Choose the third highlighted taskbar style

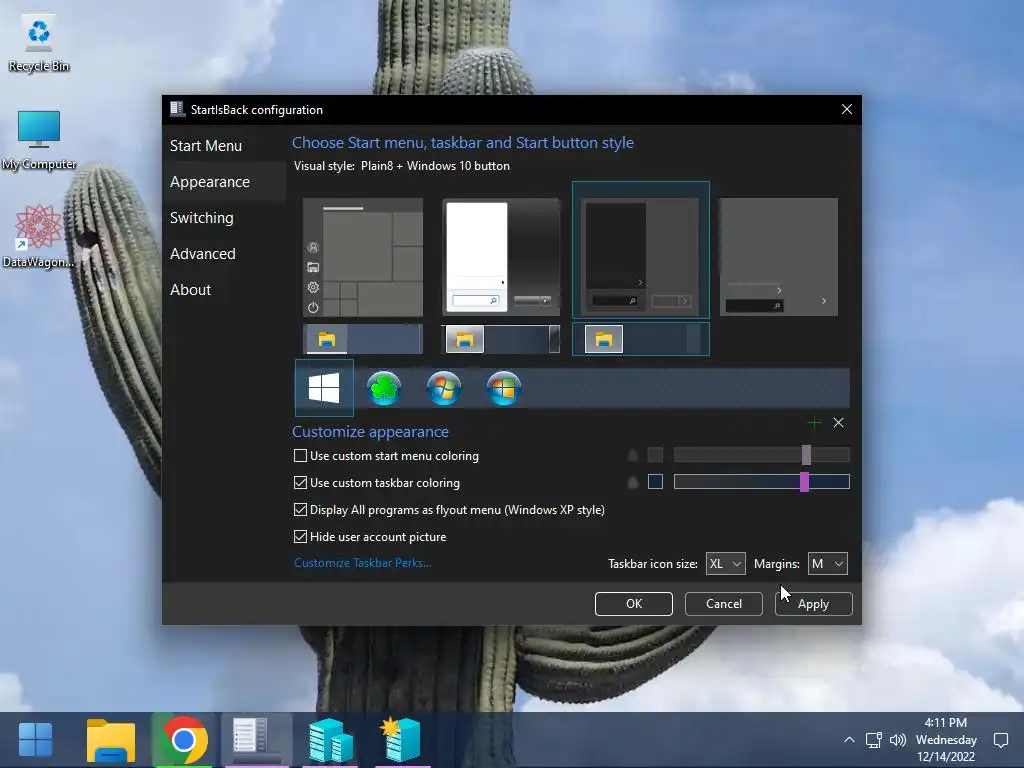[641, 339]
